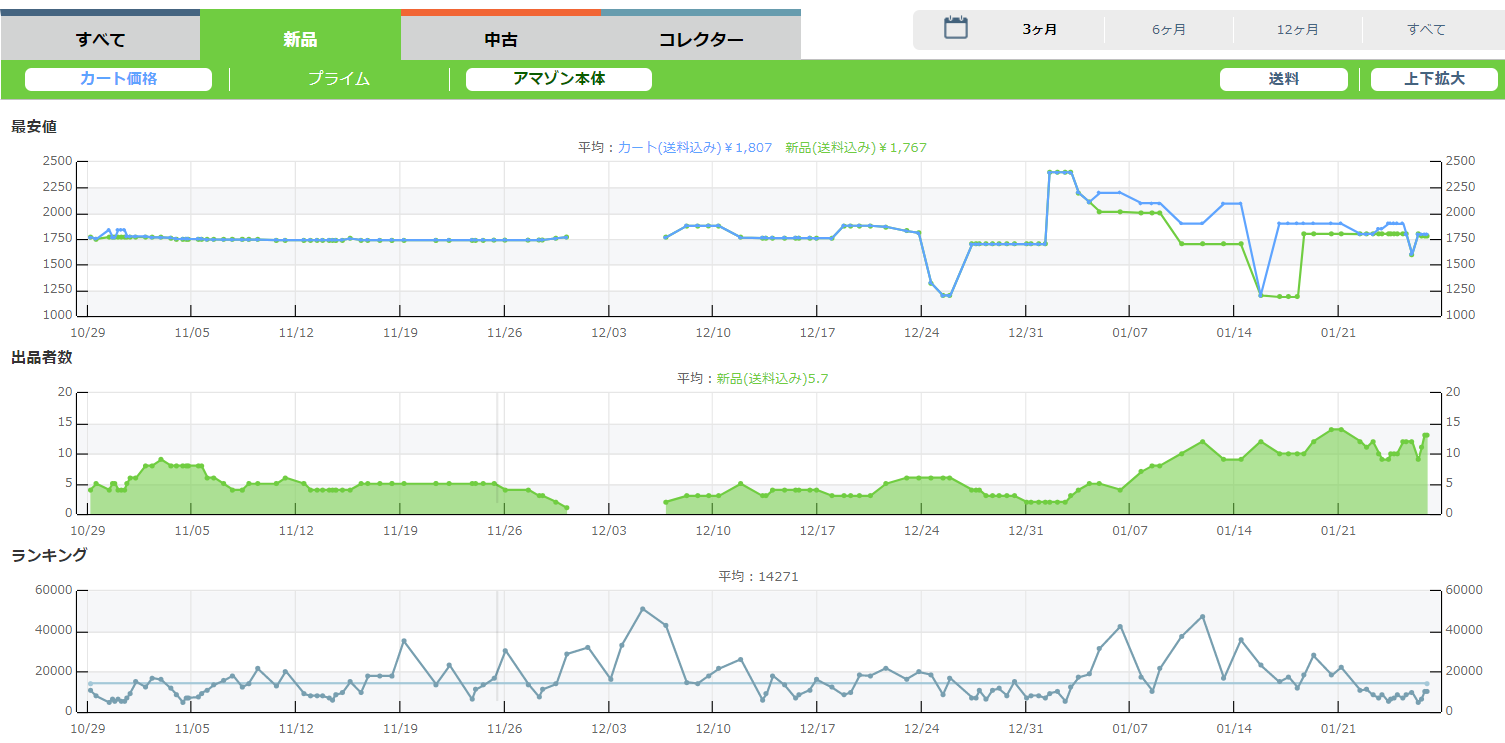Select the 新品 tab
1505x743 pixels.
point(300,40)
